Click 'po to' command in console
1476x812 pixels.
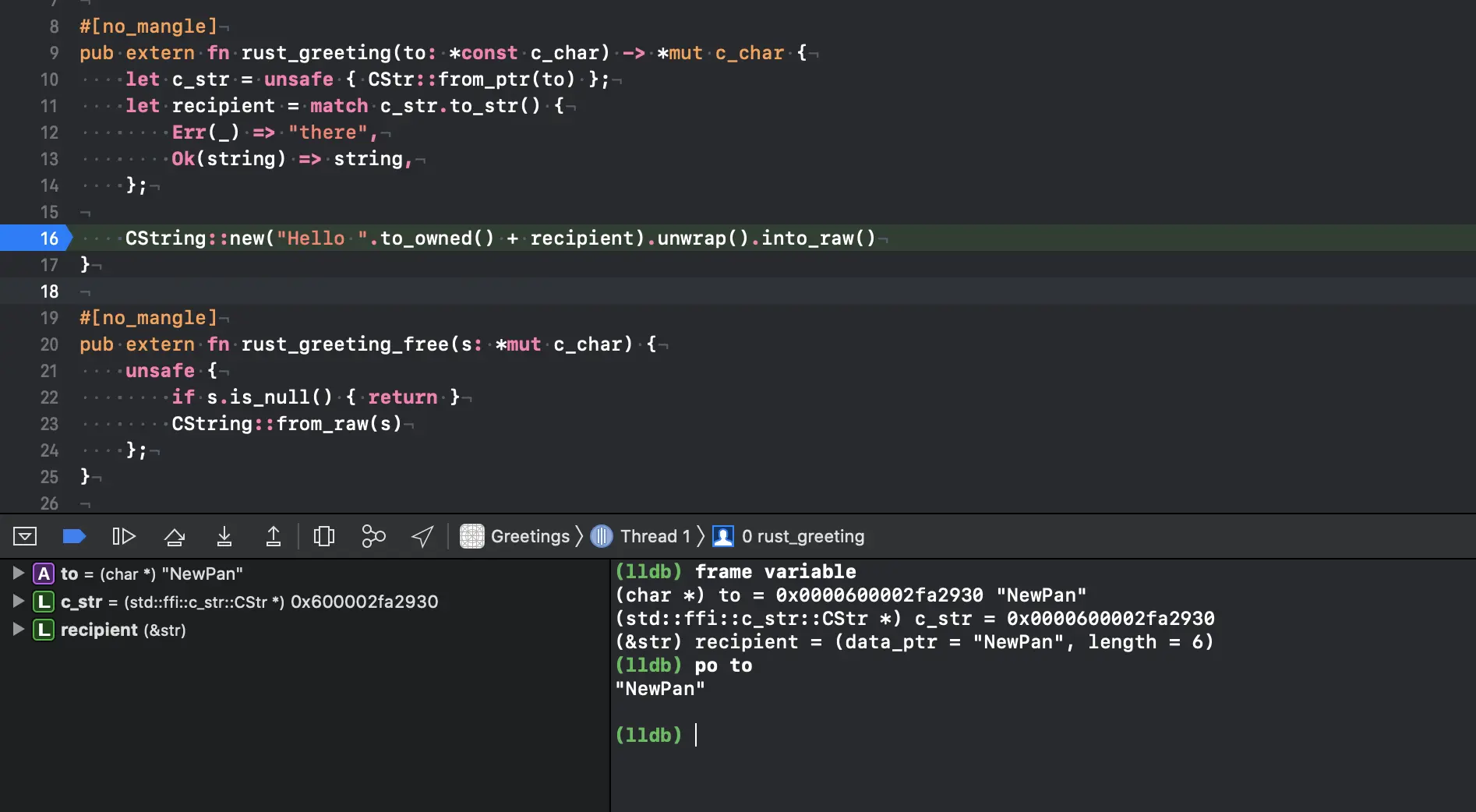click(x=723, y=665)
